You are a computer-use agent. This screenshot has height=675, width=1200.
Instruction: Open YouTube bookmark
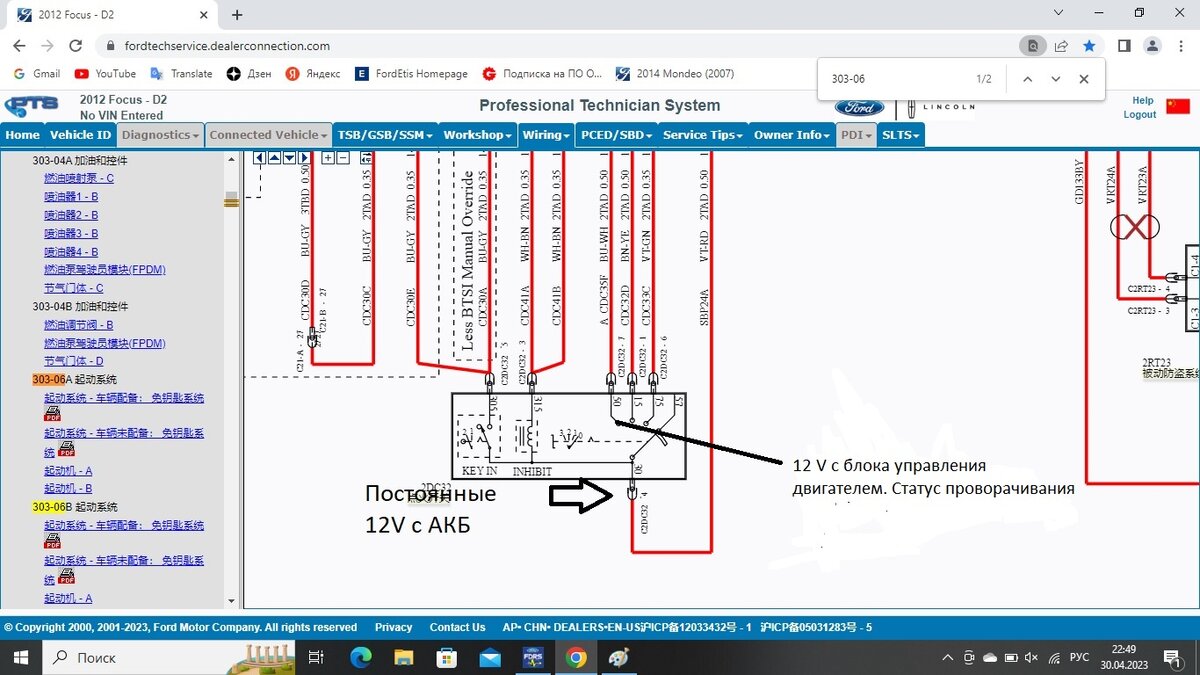[105, 74]
